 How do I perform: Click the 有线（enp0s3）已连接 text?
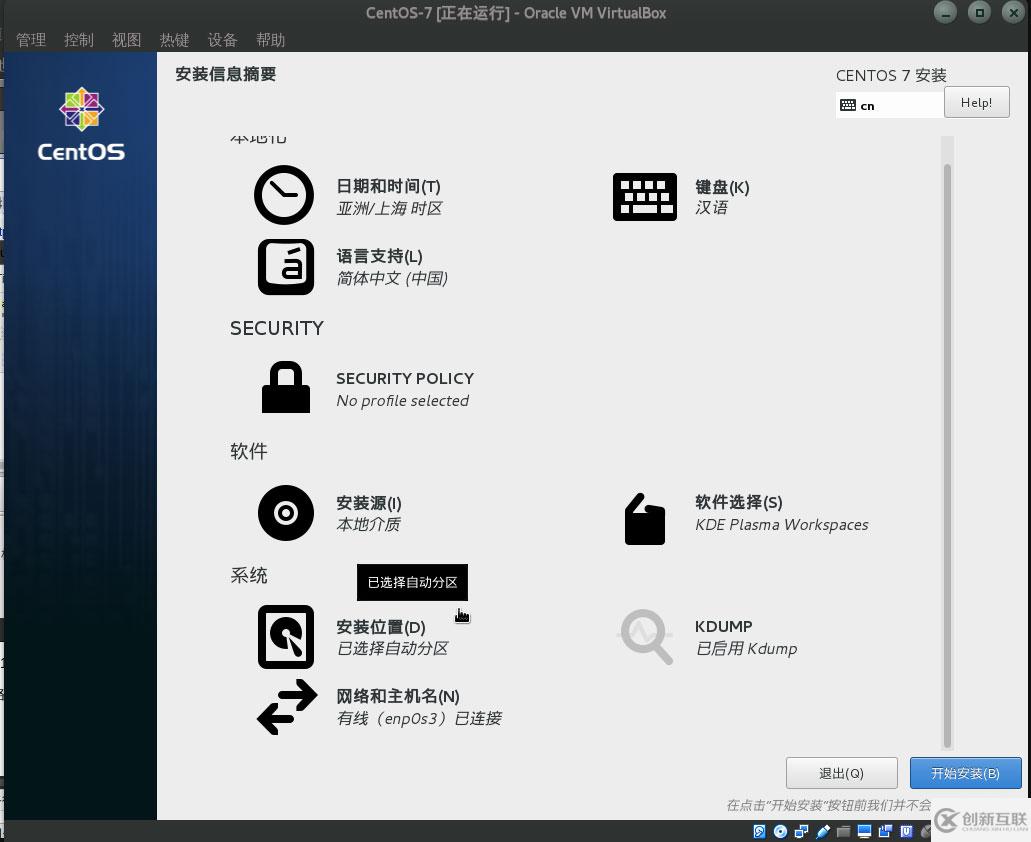pos(419,718)
